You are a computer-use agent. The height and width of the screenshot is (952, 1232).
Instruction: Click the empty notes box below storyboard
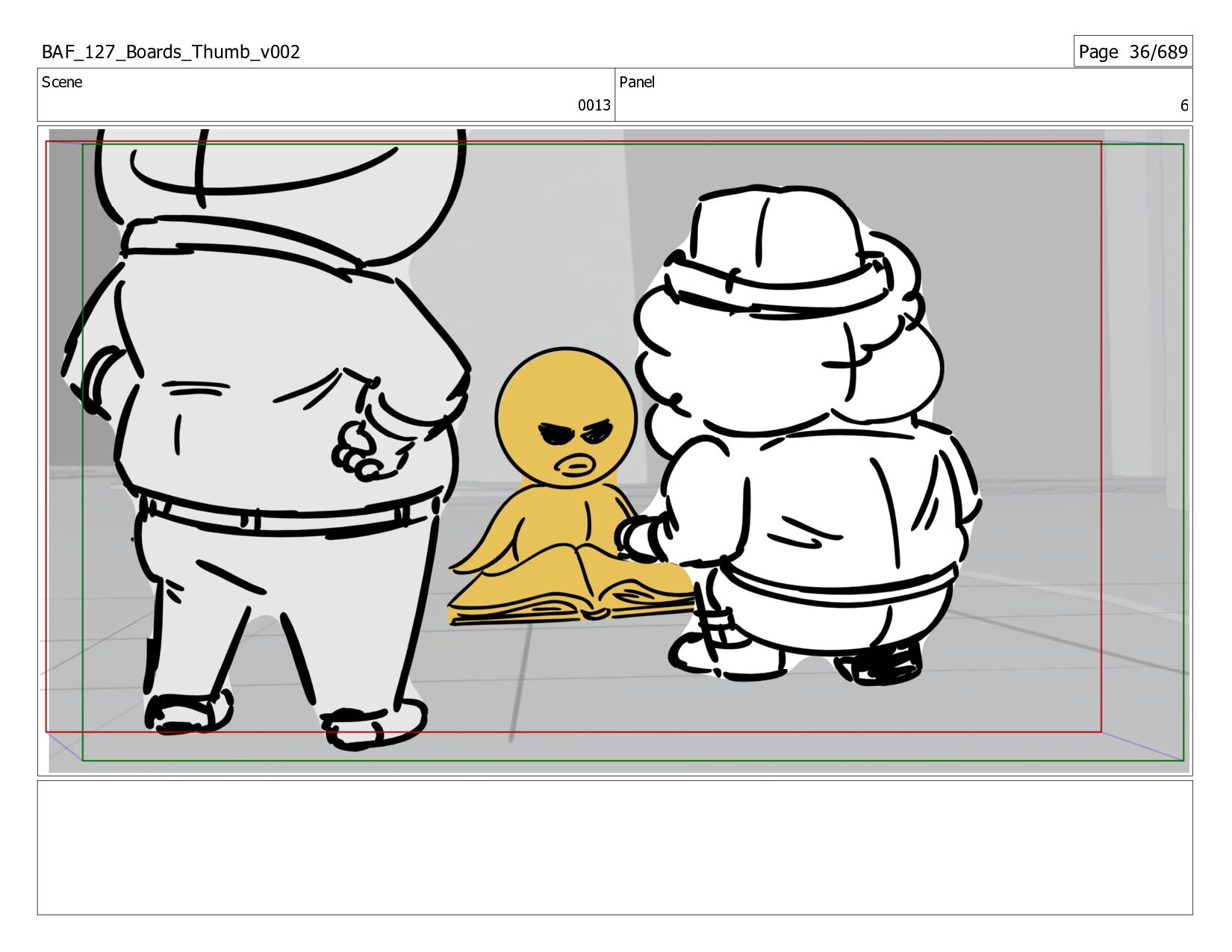615,847
